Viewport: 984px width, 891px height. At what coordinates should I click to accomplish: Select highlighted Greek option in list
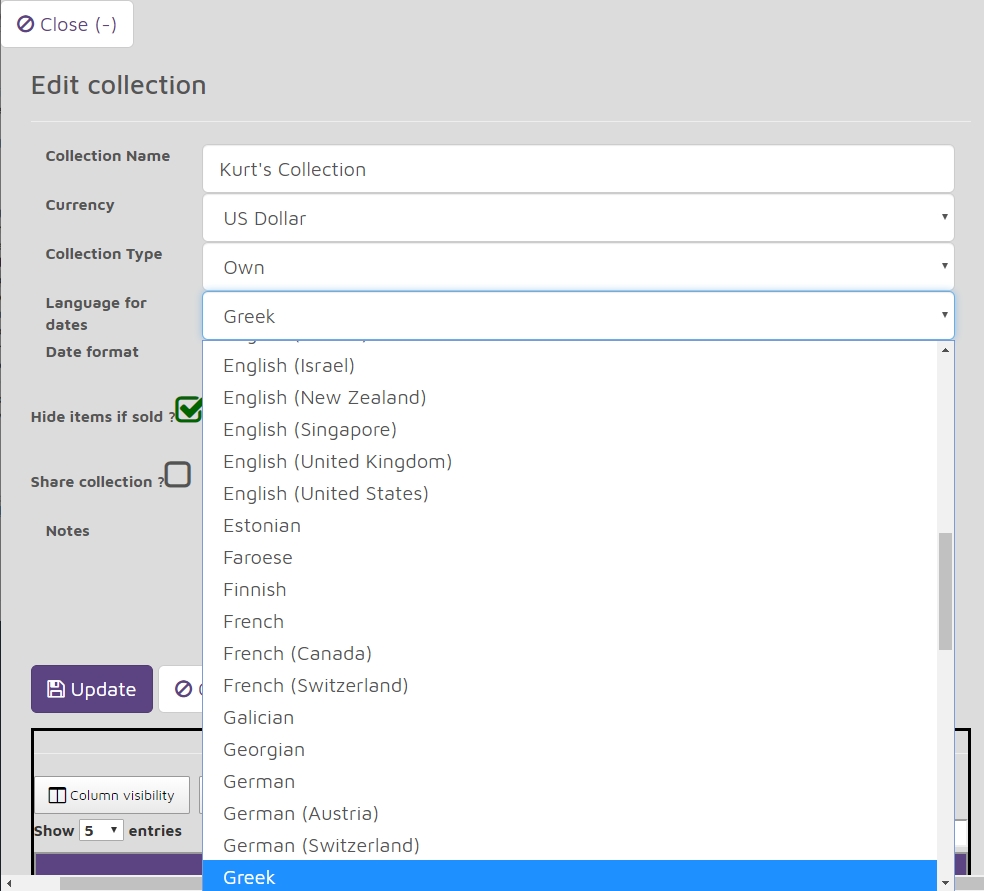click(x=569, y=877)
